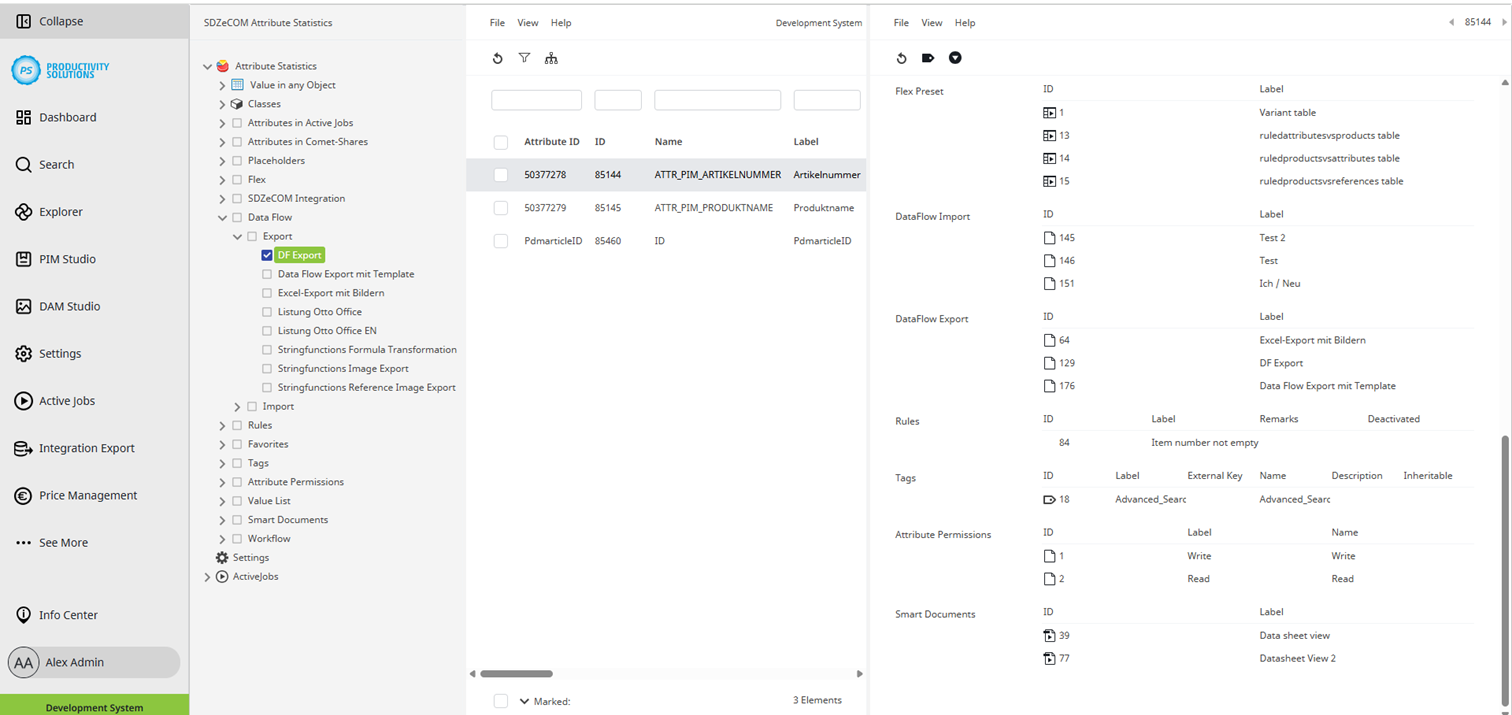Collapse the Data Flow tree node
Viewport: 1512px width, 715px height.
click(222, 217)
